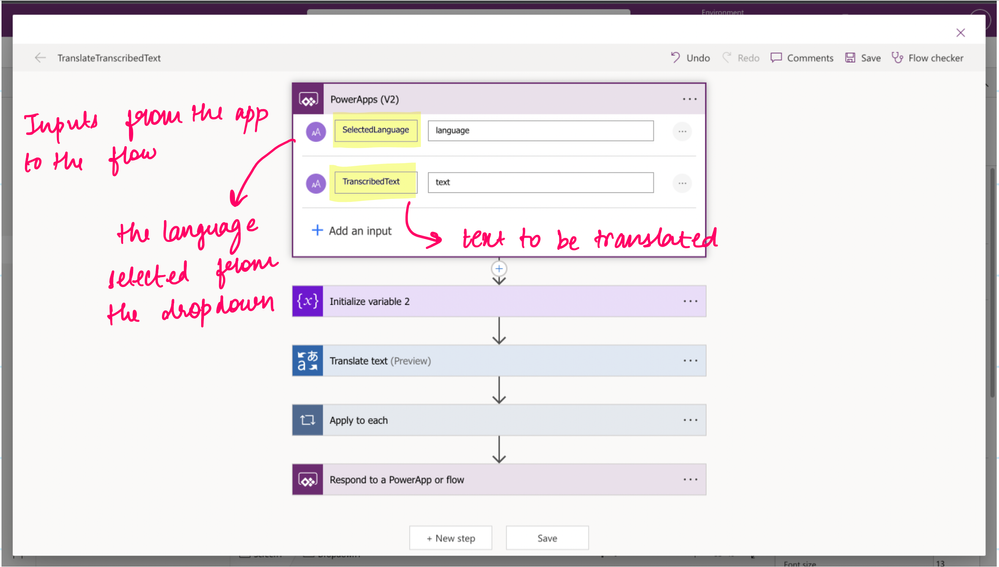Image resolution: width=999 pixels, height=567 pixels.
Task: Expand the Apply to each step
Action: pyautogui.click(x=499, y=420)
